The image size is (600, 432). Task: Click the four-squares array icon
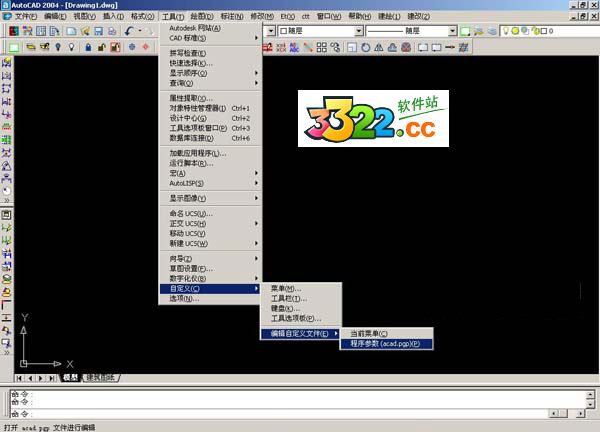tap(322, 47)
